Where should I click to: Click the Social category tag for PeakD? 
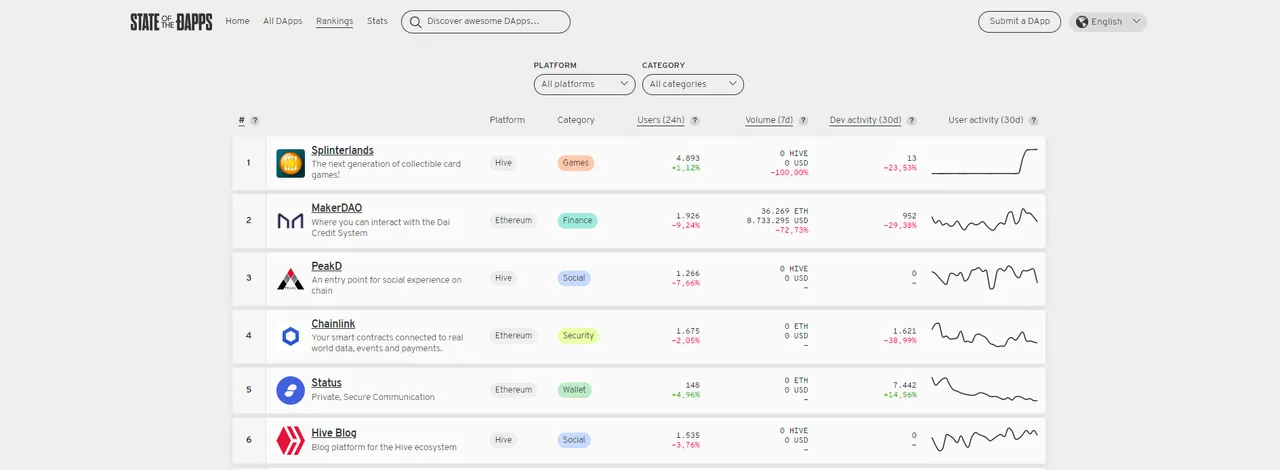click(x=574, y=278)
